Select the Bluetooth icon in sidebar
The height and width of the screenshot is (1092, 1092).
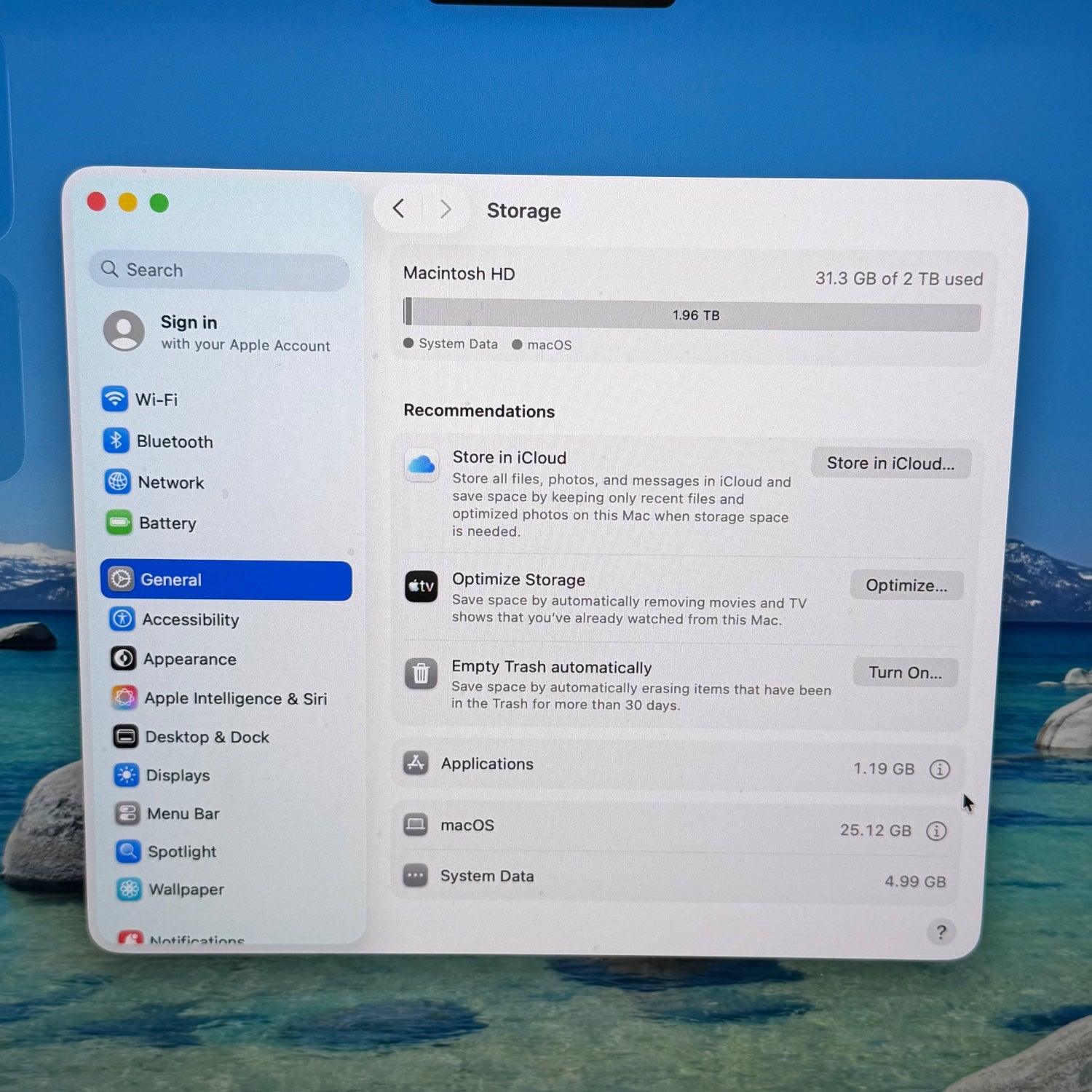(x=116, y=440)
